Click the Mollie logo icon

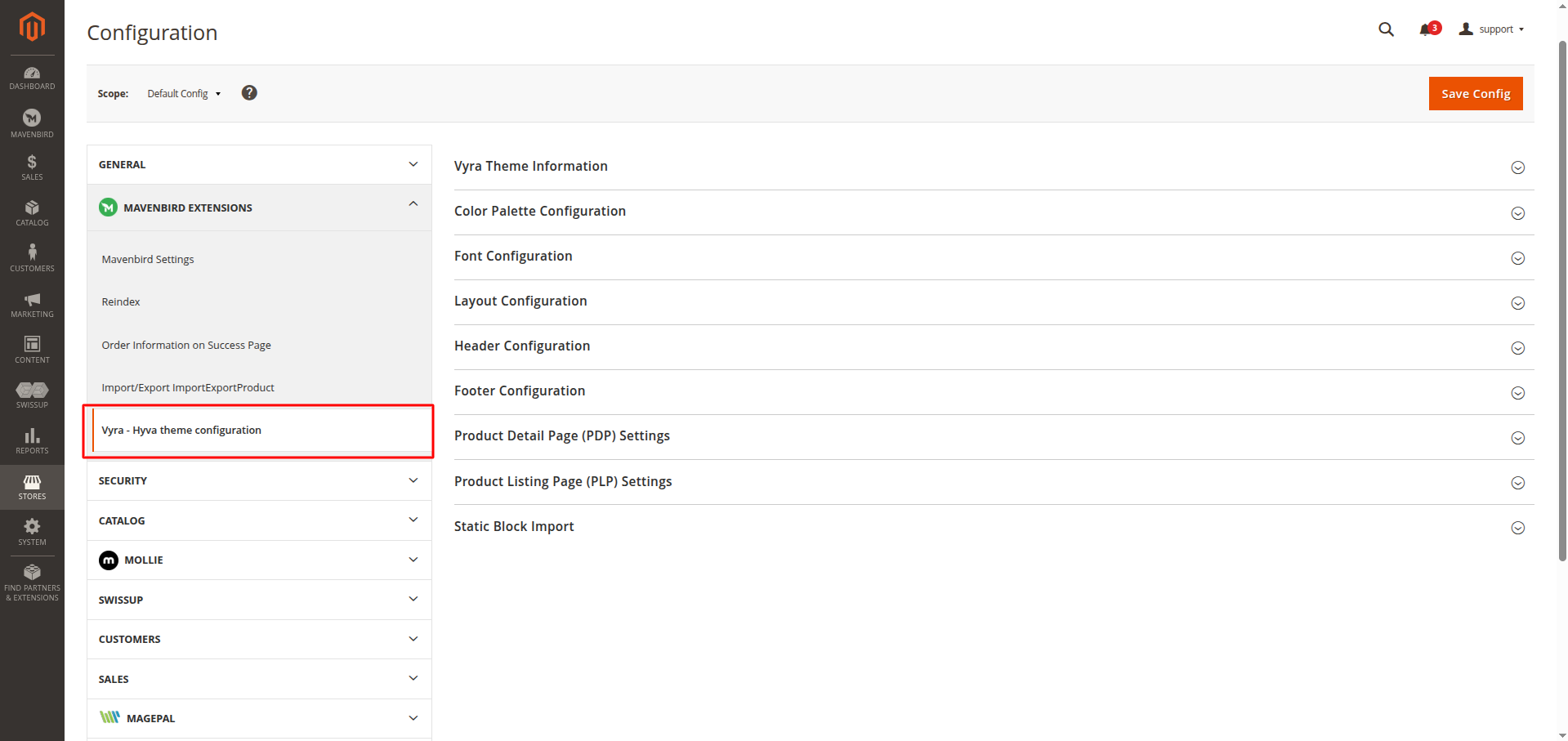109,560
